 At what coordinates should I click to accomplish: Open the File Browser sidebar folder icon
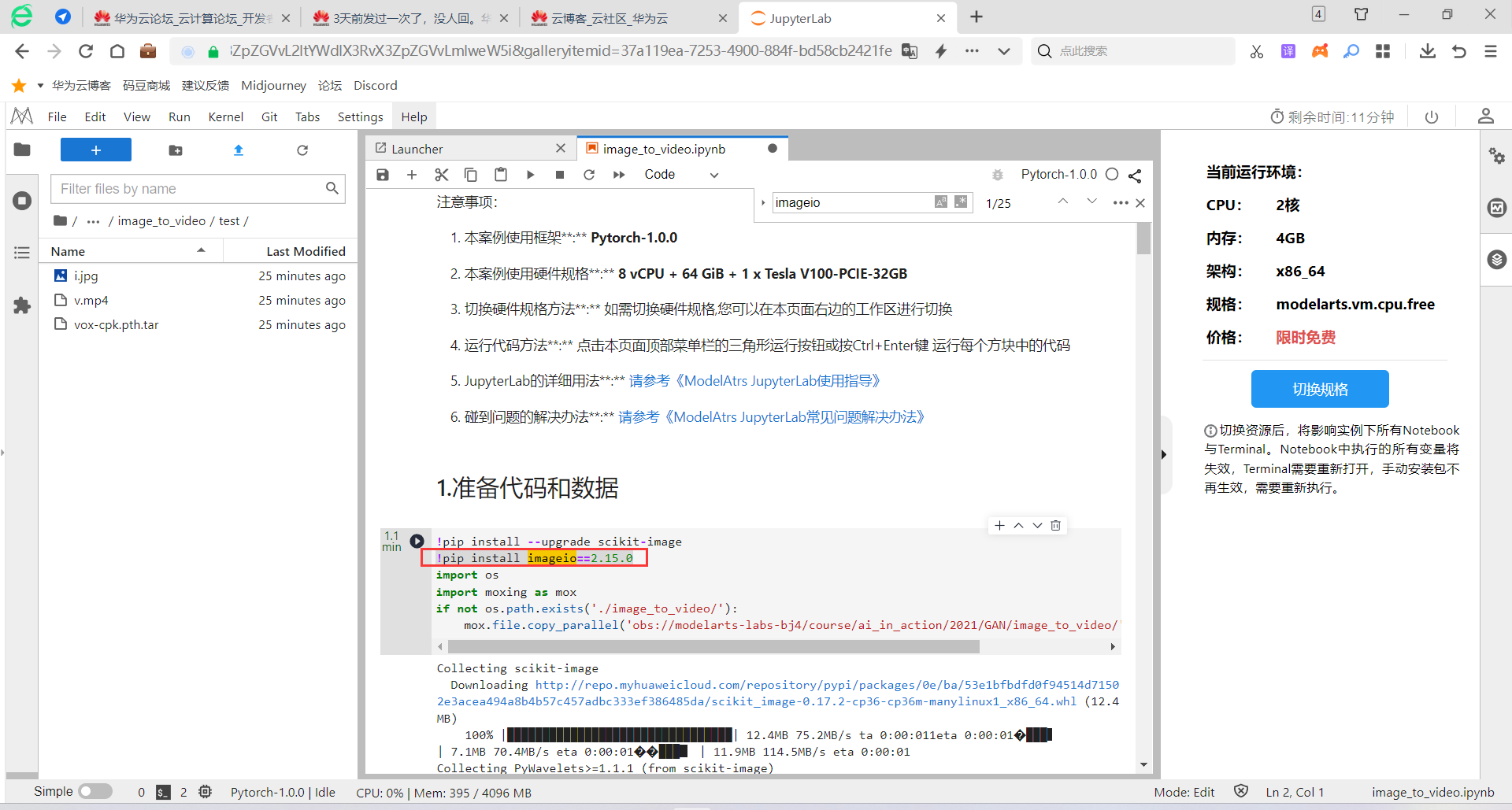point(22,150)
